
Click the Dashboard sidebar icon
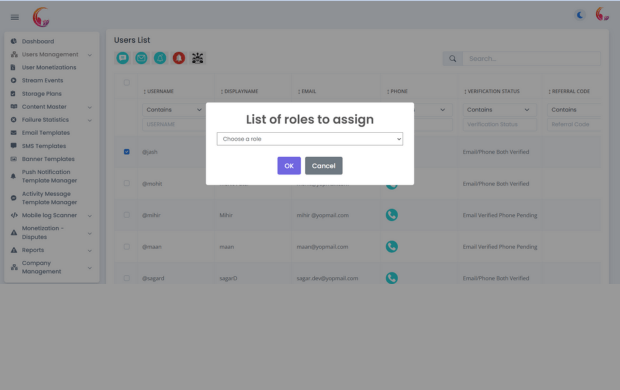(14, 41)
